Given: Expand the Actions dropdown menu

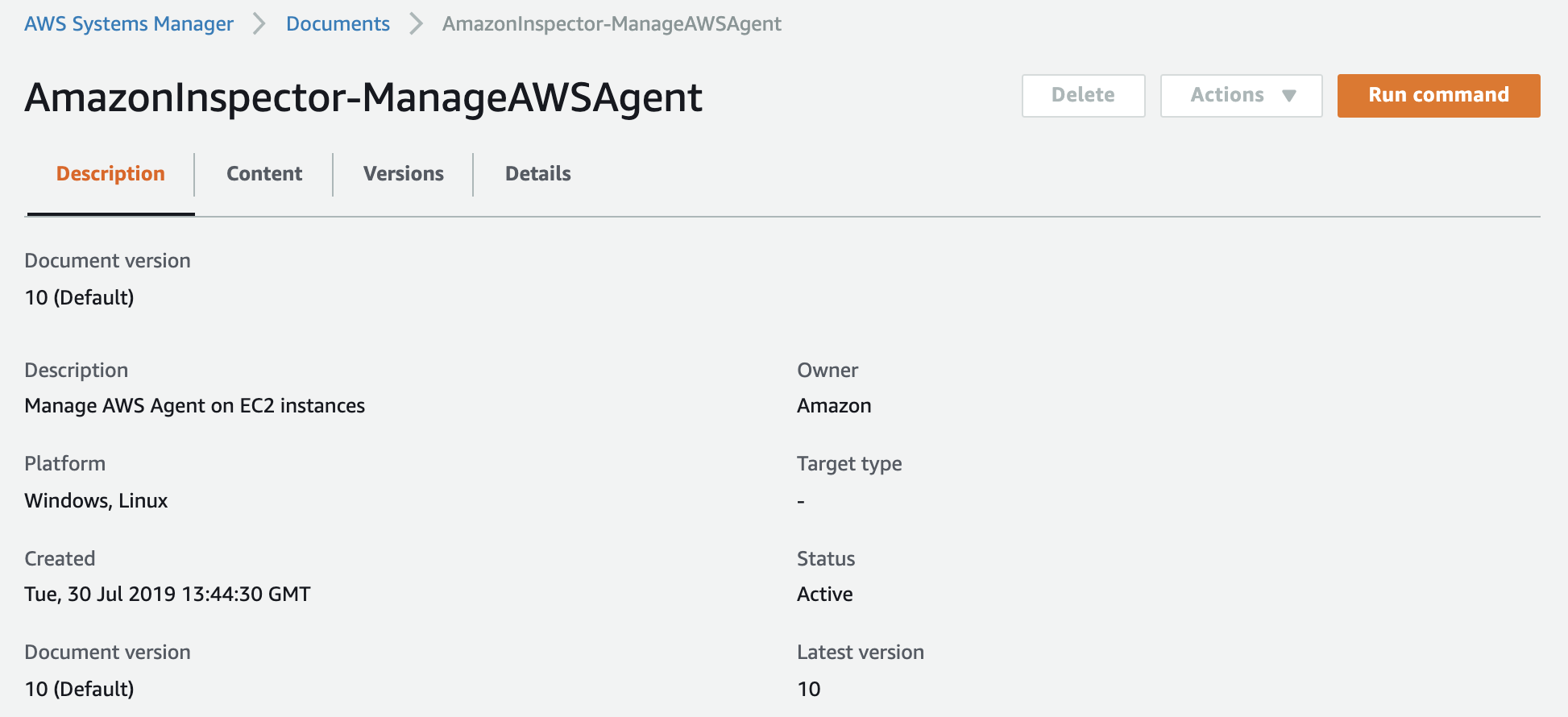Looking at the screenshot, I should tap(1241, 95).
